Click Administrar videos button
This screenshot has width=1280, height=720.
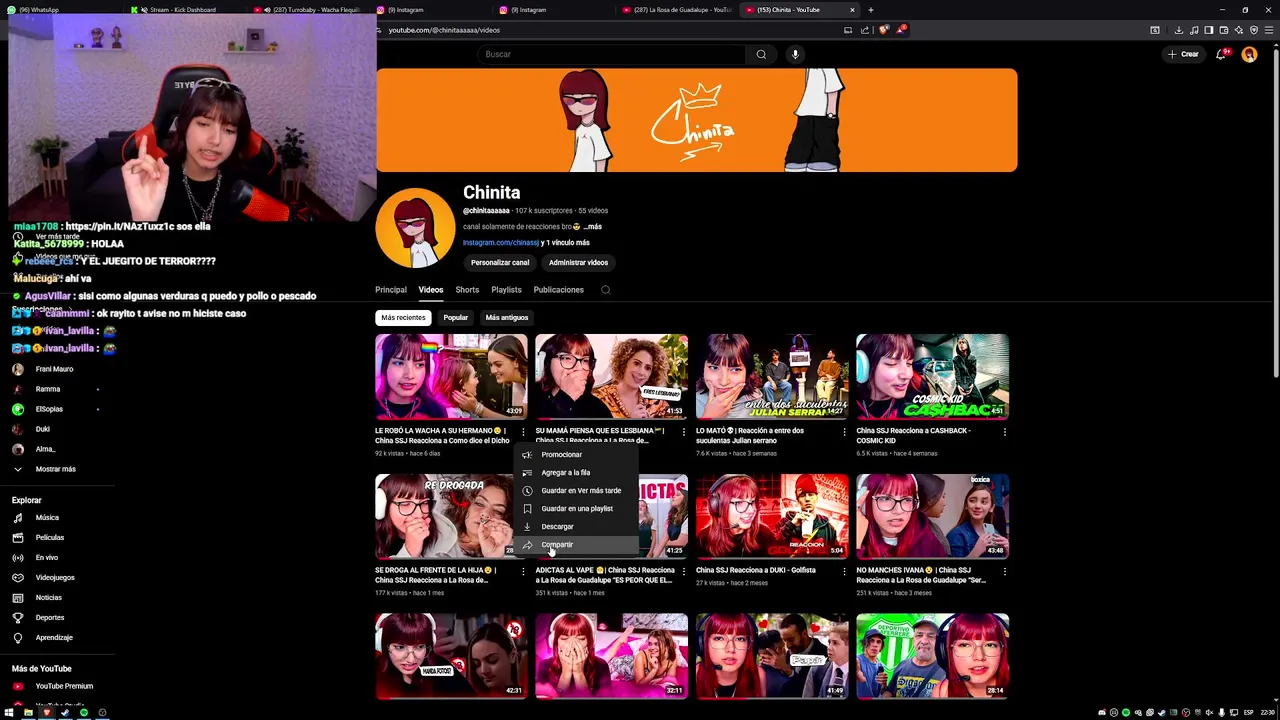pos(578,263)
